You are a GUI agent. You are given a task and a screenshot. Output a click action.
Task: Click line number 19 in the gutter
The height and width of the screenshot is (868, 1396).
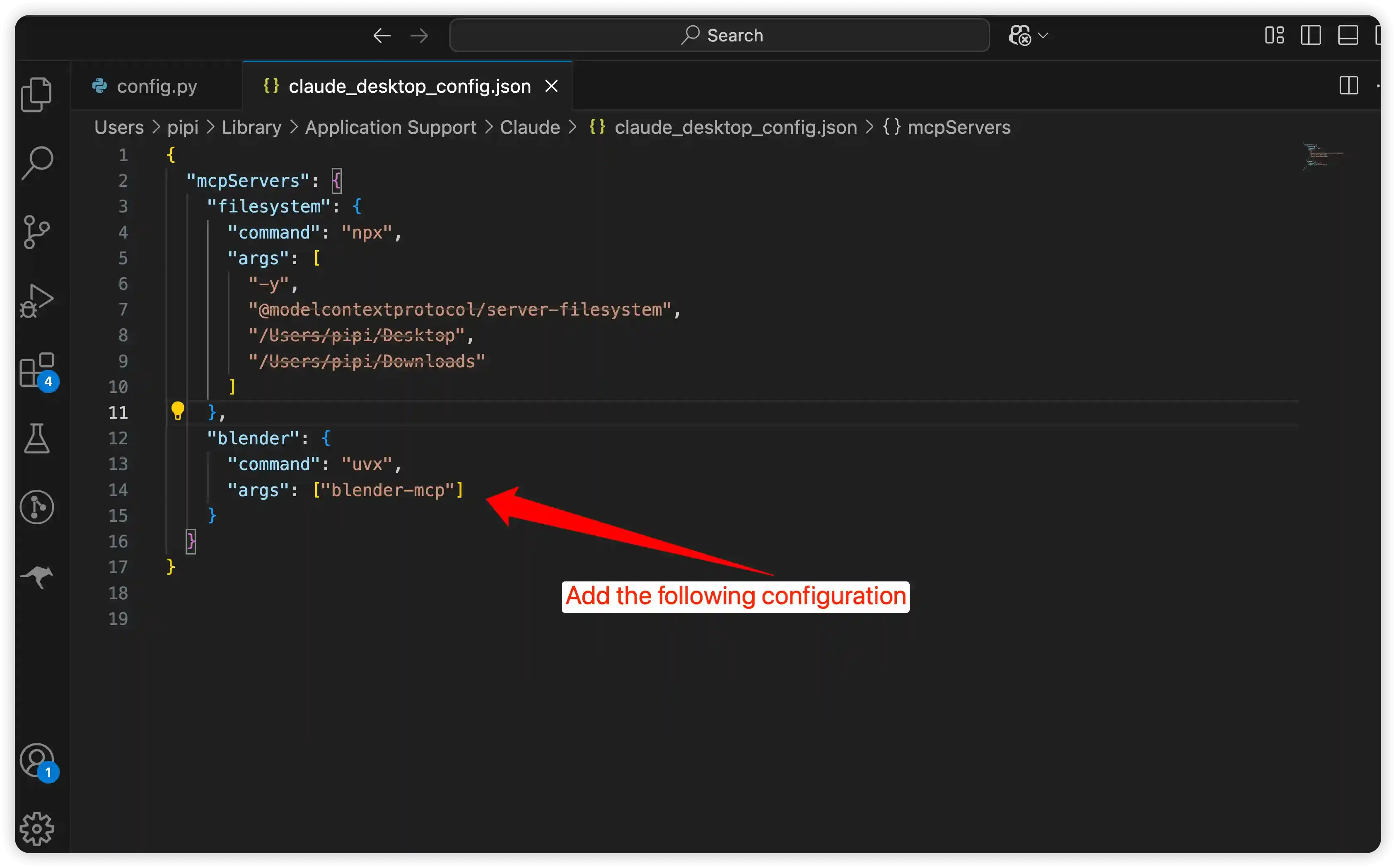point(118,619)
